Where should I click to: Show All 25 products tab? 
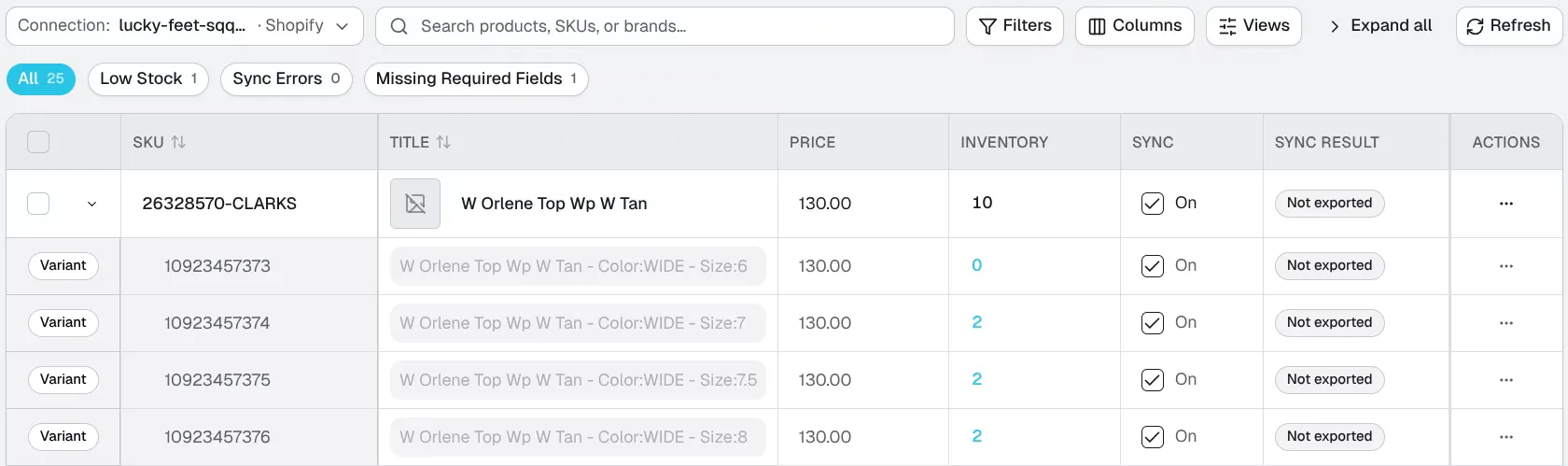[x=41, y=79]
